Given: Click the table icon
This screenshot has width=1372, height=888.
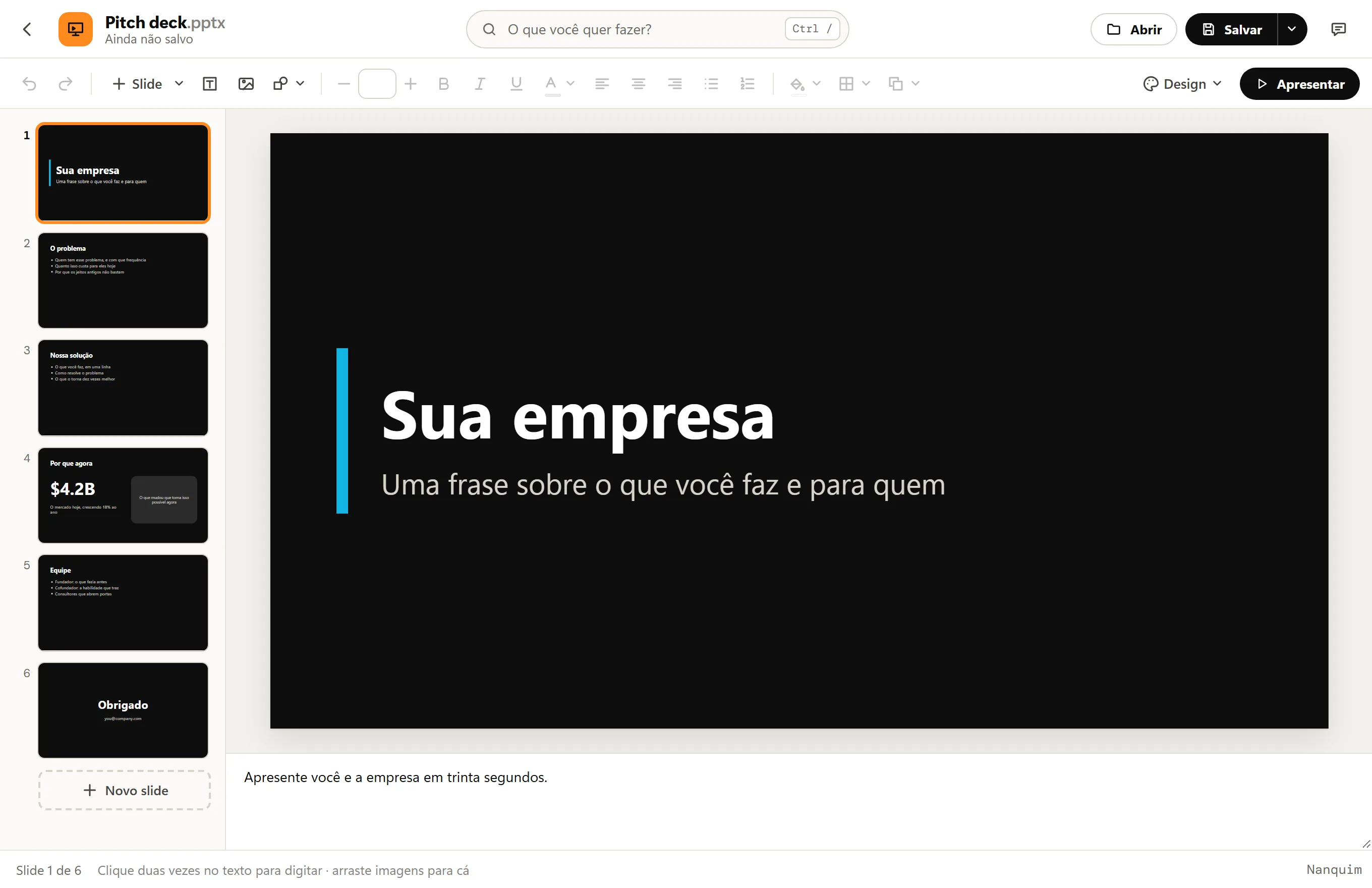Looking at the screenshot, I should point(846,84).
